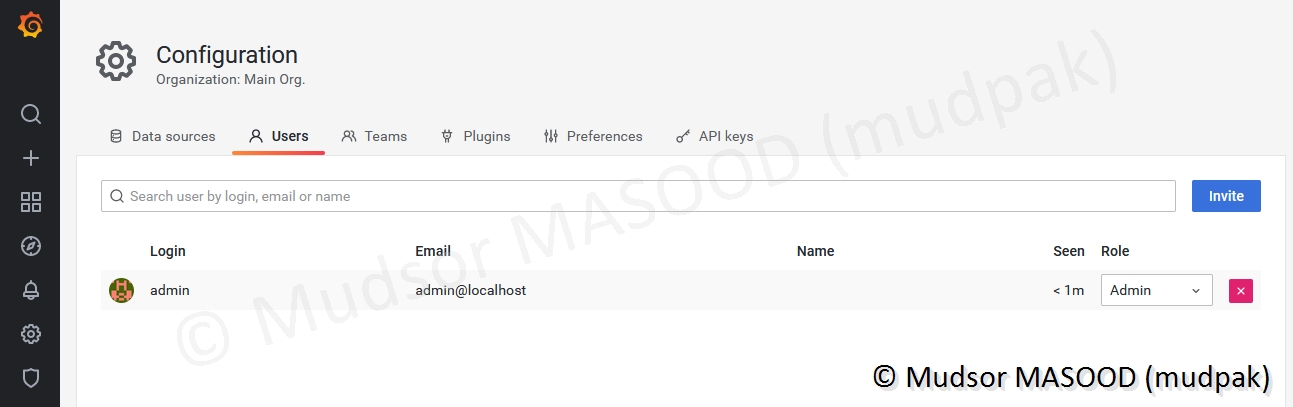The image size is (1293, 407).
Task: Open the Dashboards grid icon
Action: pos(31,202)
